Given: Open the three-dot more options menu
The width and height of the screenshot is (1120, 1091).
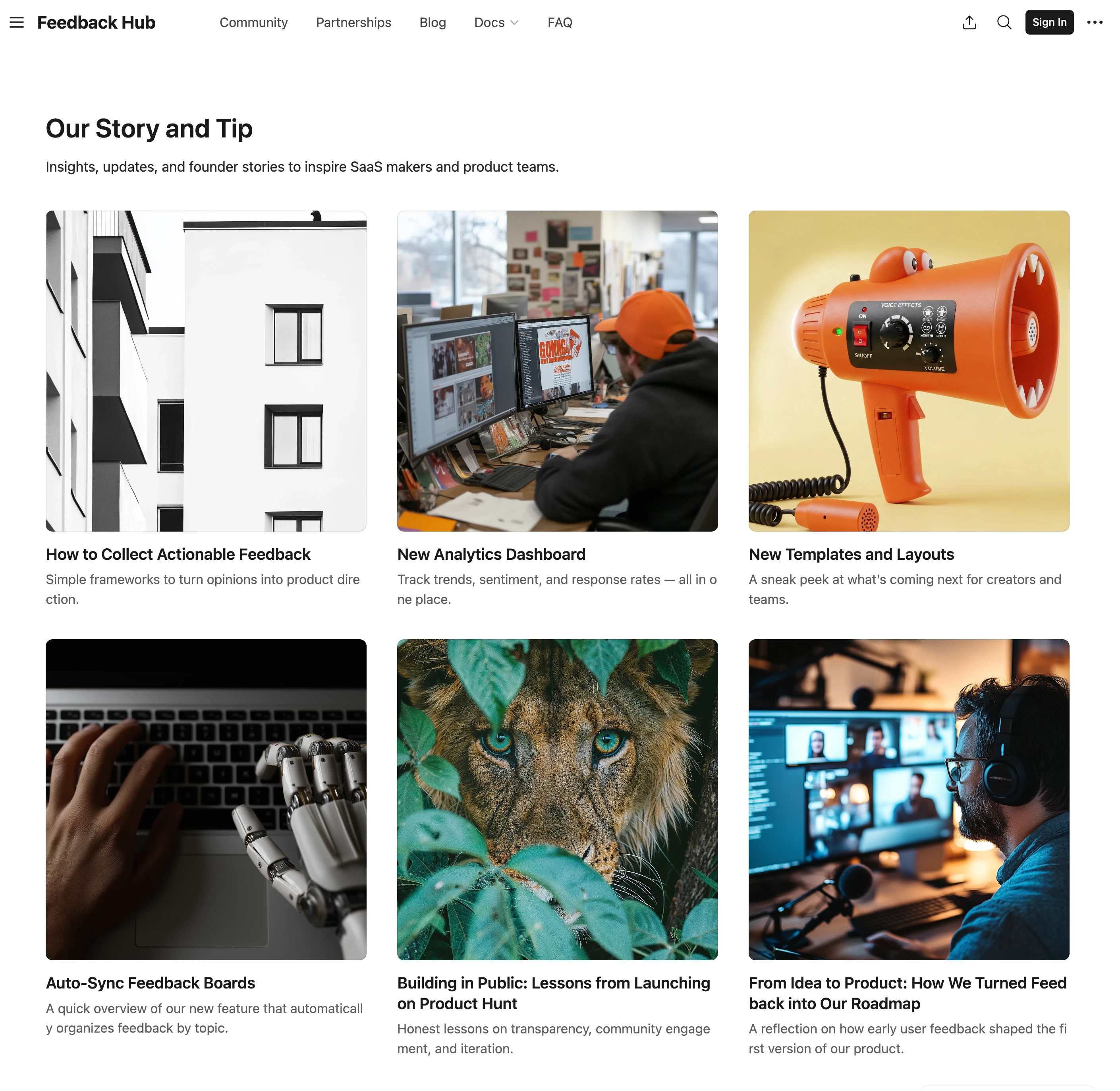Looking at the screenshot, I should click(1095, 22).
